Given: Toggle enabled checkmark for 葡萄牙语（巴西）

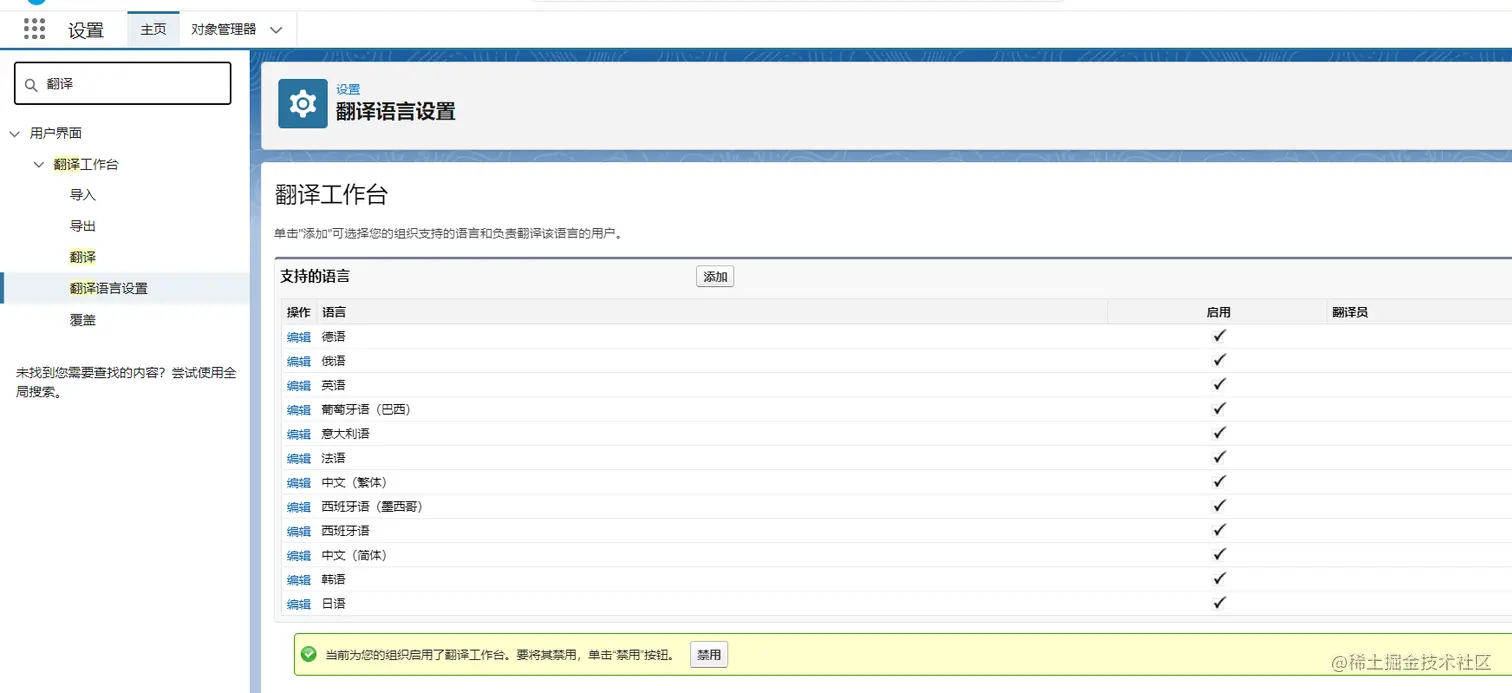Looking at the screenshot, I should click(x=1219, y=409).
